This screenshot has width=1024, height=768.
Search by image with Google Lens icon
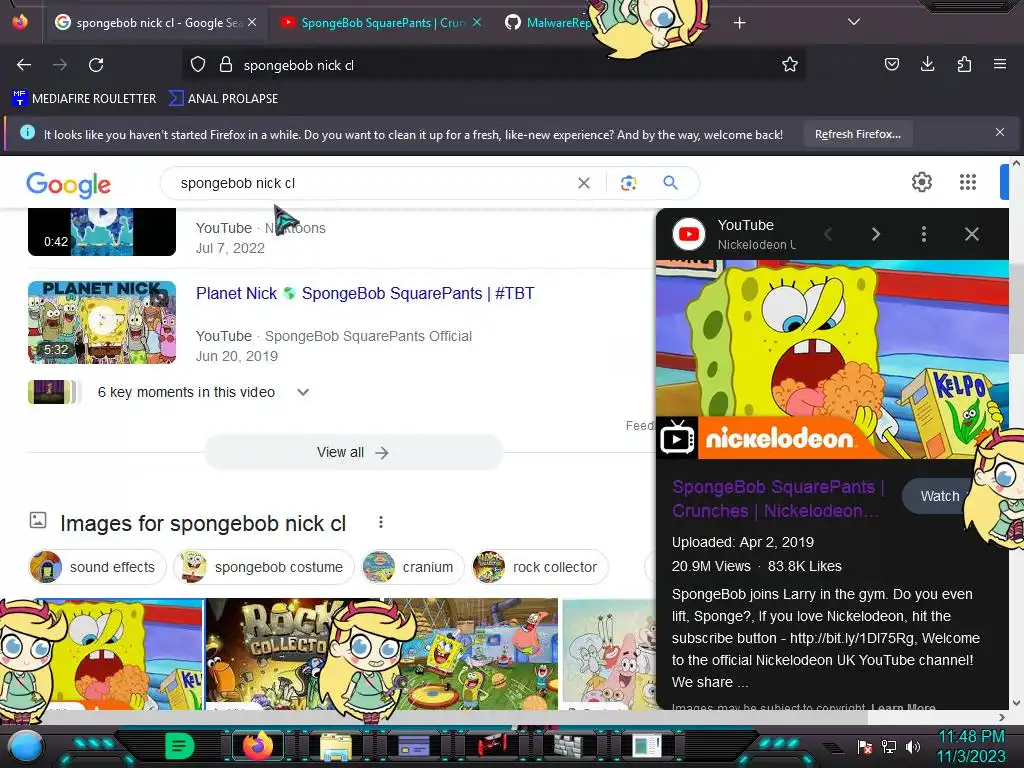coord(628,184)
